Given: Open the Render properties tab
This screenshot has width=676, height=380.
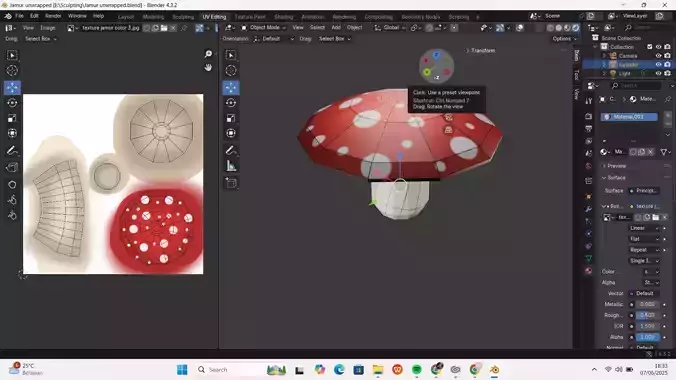Looking at the screenshot, I should click(x=588, y=116).
